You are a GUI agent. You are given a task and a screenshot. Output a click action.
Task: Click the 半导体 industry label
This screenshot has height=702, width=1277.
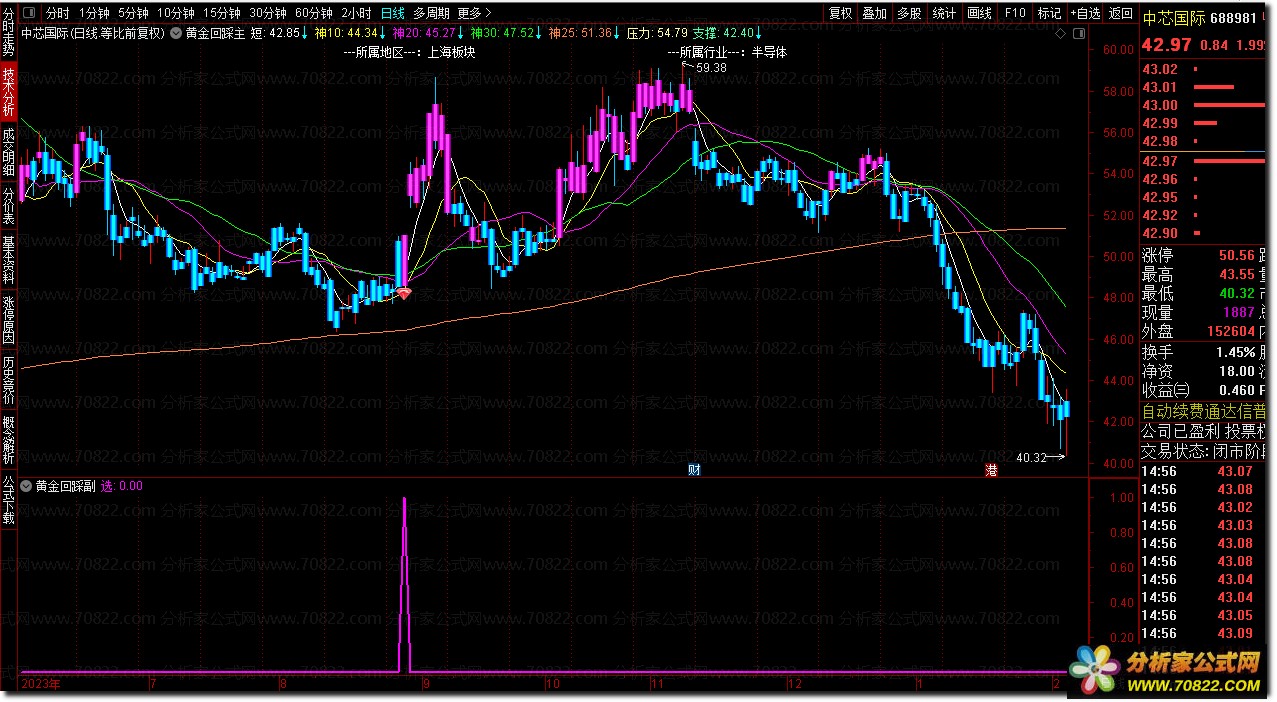769,53
